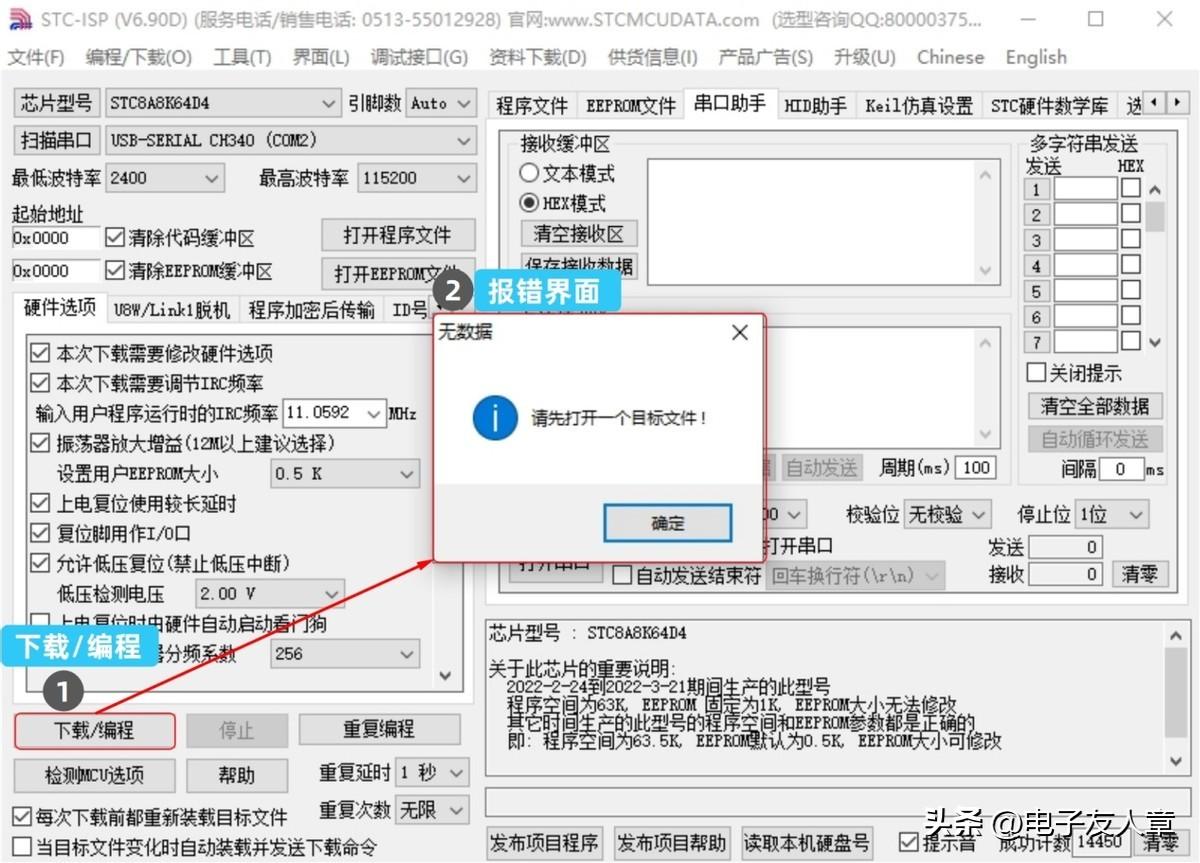Expand the chip model STC8A8K64D4 dropdown
This screenshot has height=863, width=1200.
click(x=330, y=103)
